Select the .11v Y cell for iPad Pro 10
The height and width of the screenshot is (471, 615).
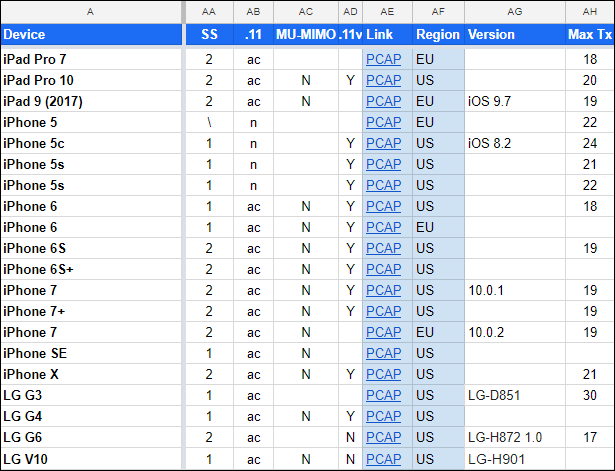click(x=351, y=80)
